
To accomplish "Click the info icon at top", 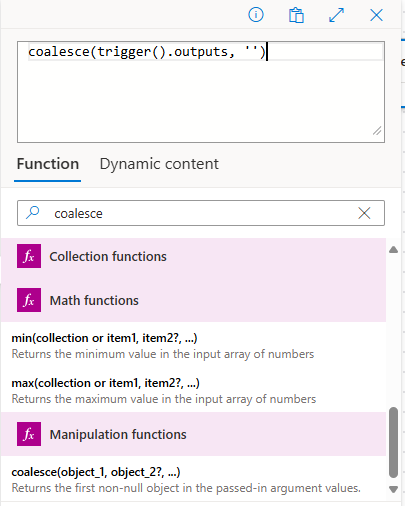I will pos(256,15).
